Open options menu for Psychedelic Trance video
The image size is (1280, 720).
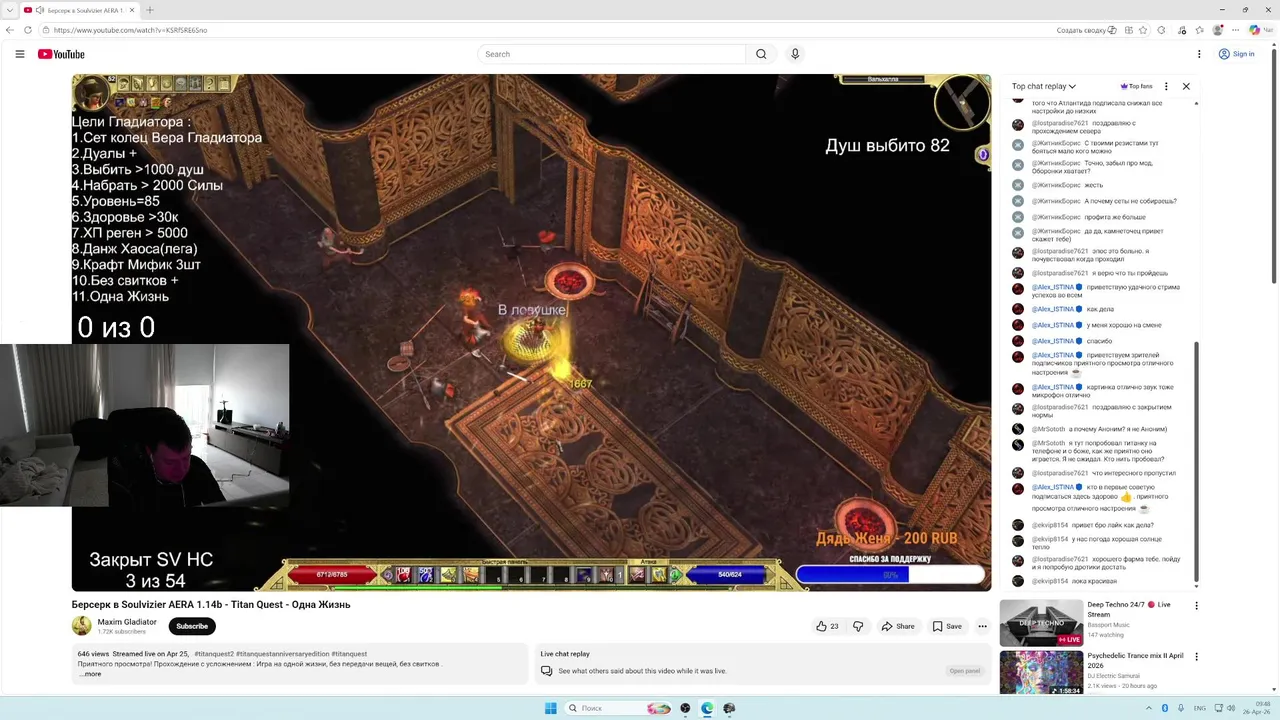[x=1196, y=657]
